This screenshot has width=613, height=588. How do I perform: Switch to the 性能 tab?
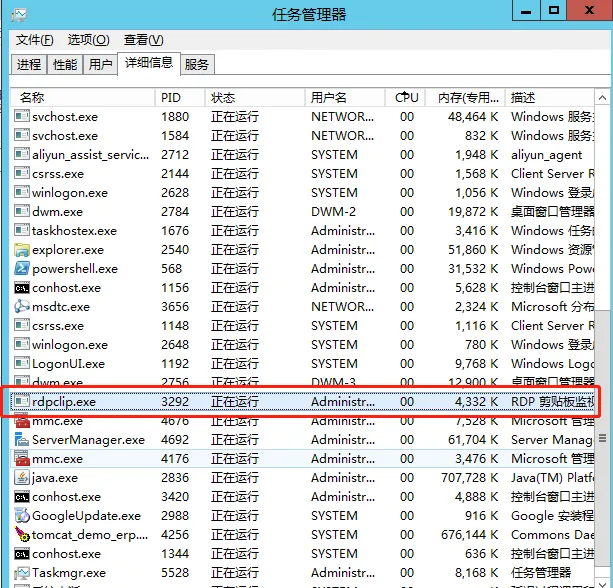click(65, 65)
